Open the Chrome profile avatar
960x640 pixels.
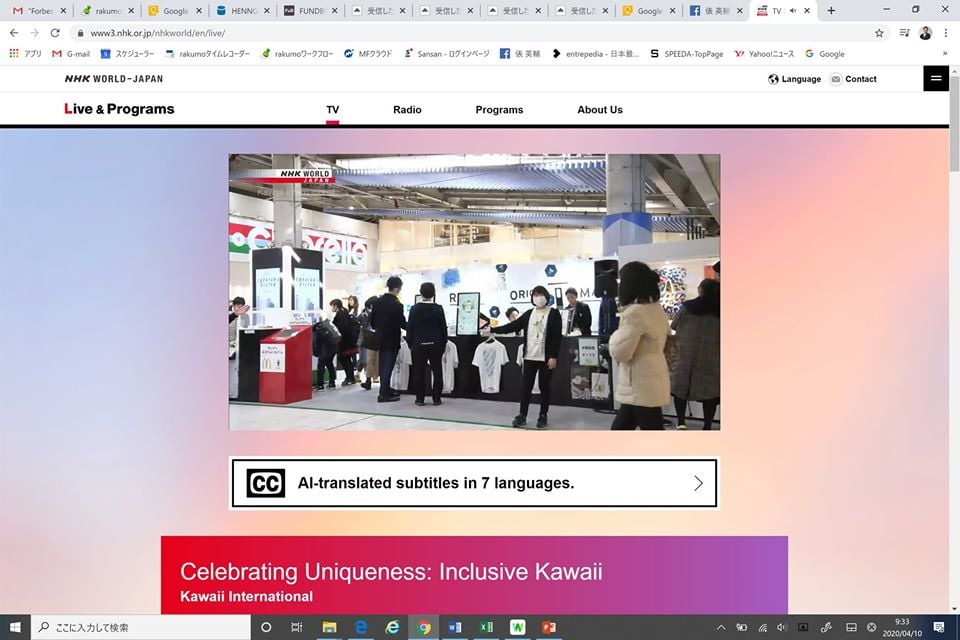click(x=925, y=33)
